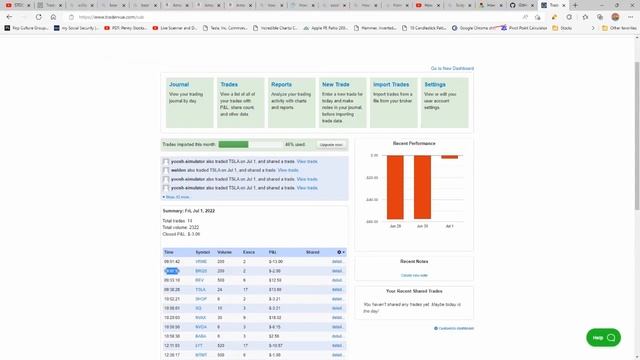
Task: Click highlighted time cell in second row
Action: (x=171, y=271)
